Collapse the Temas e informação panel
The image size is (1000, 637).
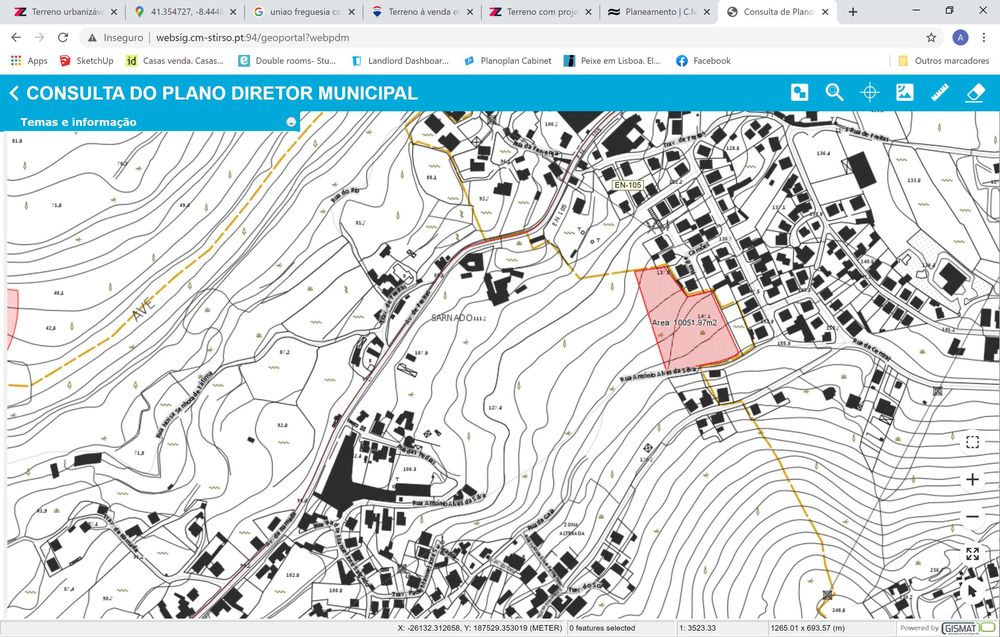tap(291, 122)
